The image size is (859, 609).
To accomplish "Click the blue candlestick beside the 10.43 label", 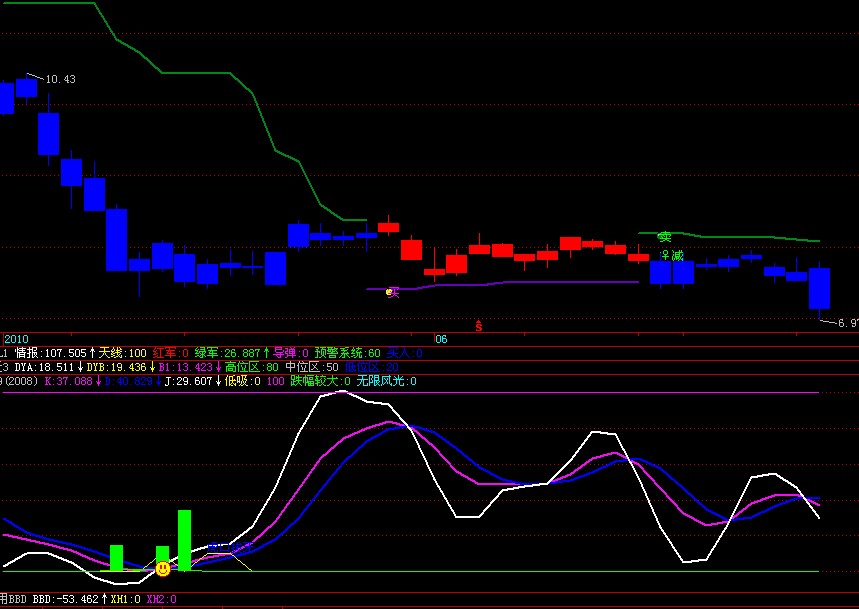I will pos(26,88).
